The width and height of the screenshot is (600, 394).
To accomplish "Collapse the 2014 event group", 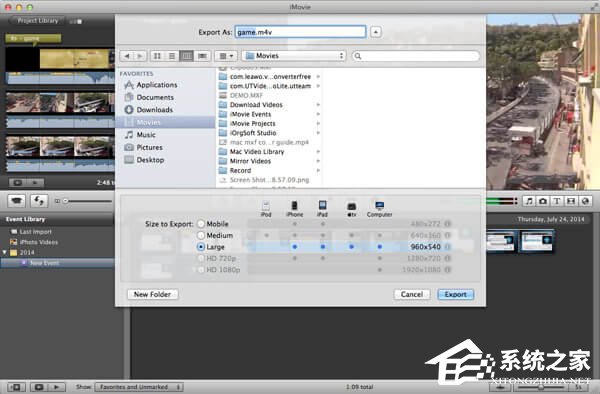I will (5, 252).
